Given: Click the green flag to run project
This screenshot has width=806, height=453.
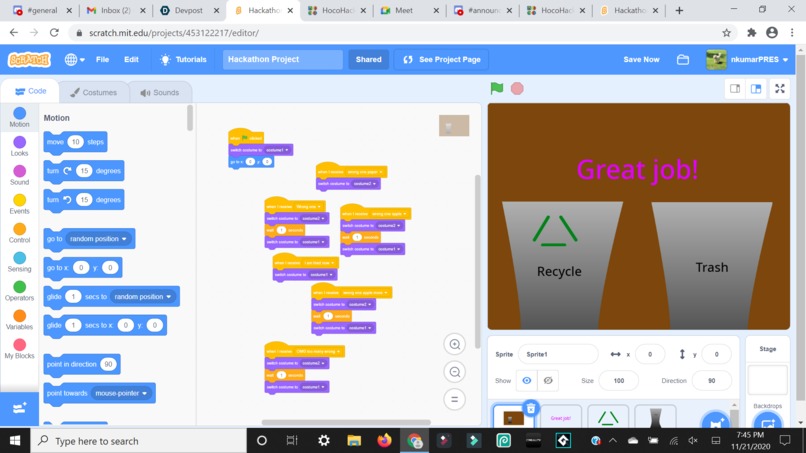Looking at the screenshot, I should point(497,88).
